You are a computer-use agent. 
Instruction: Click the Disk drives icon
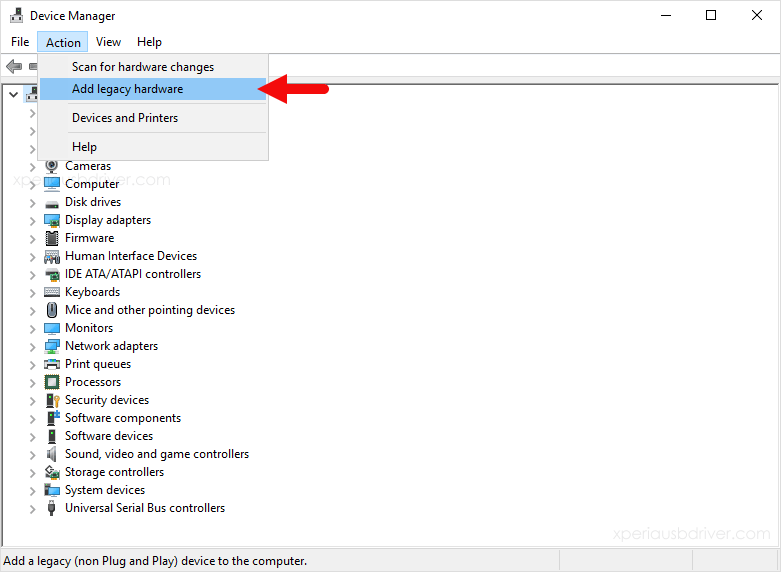52,204
